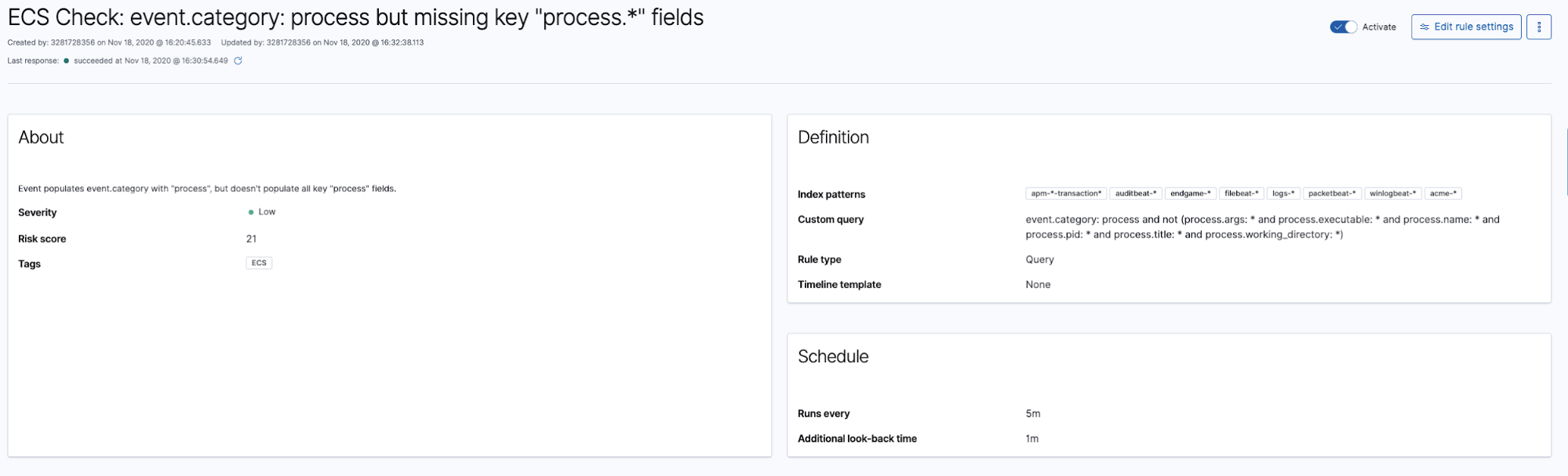This screenshot has width=1568, height=476.
Task: Click the acme-* index pattern badge
Action: point(1443,193)
